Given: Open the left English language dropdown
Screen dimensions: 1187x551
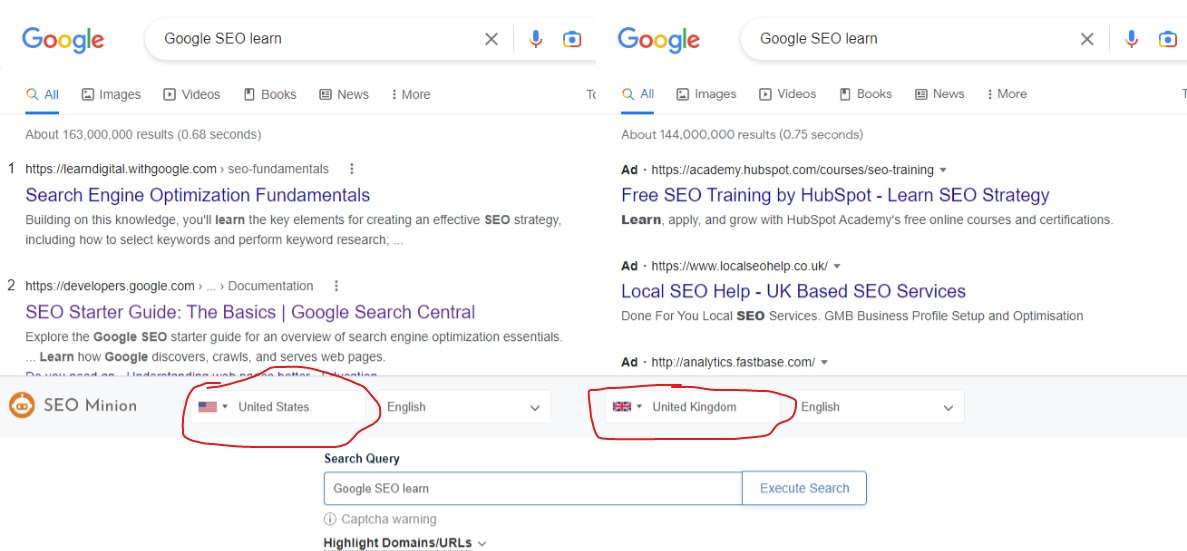Looking at the screenshot, I should coord(464,407).
